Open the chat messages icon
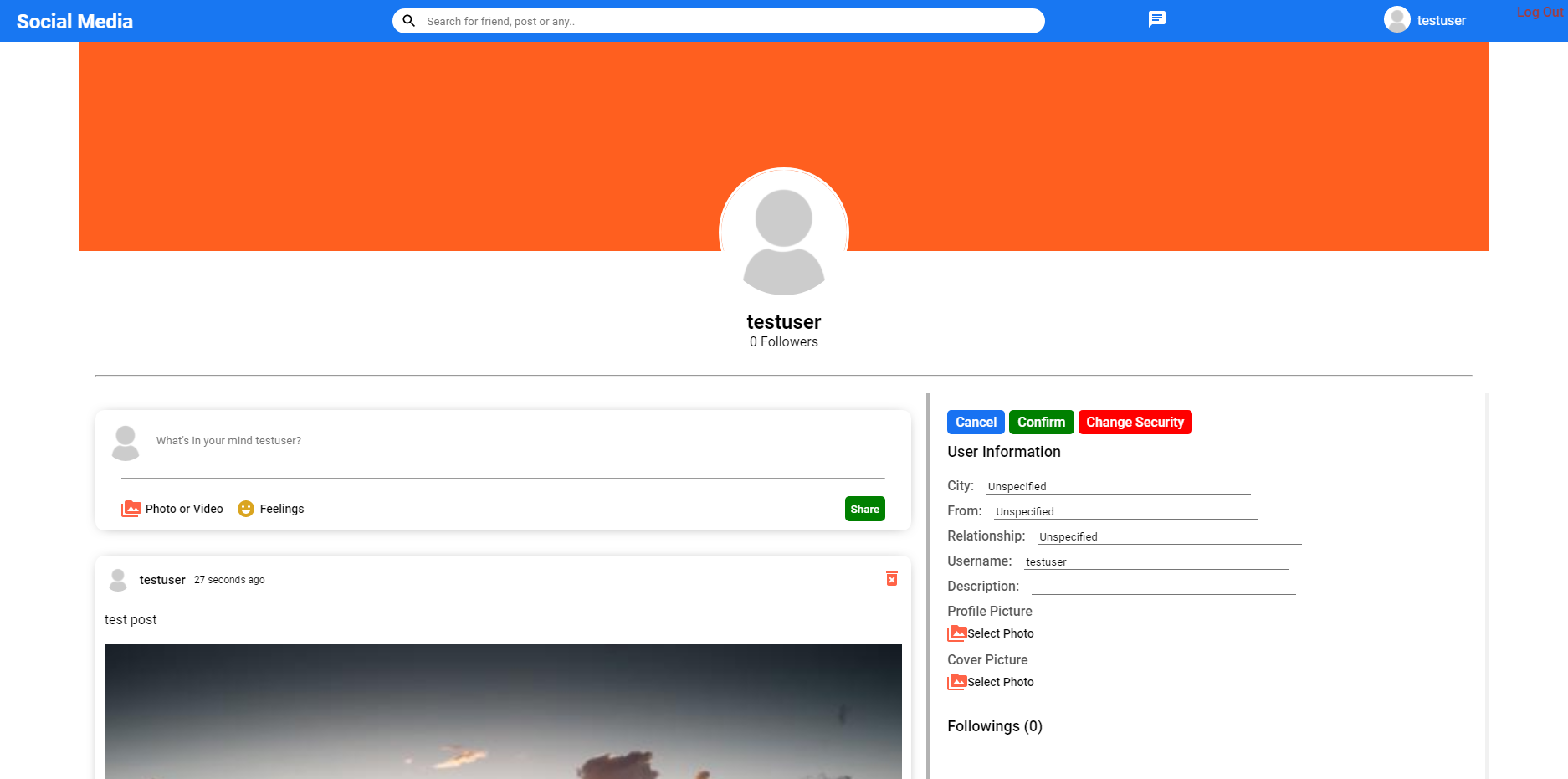Screen dimensions: 1568x779 (x=1156, y=19)
